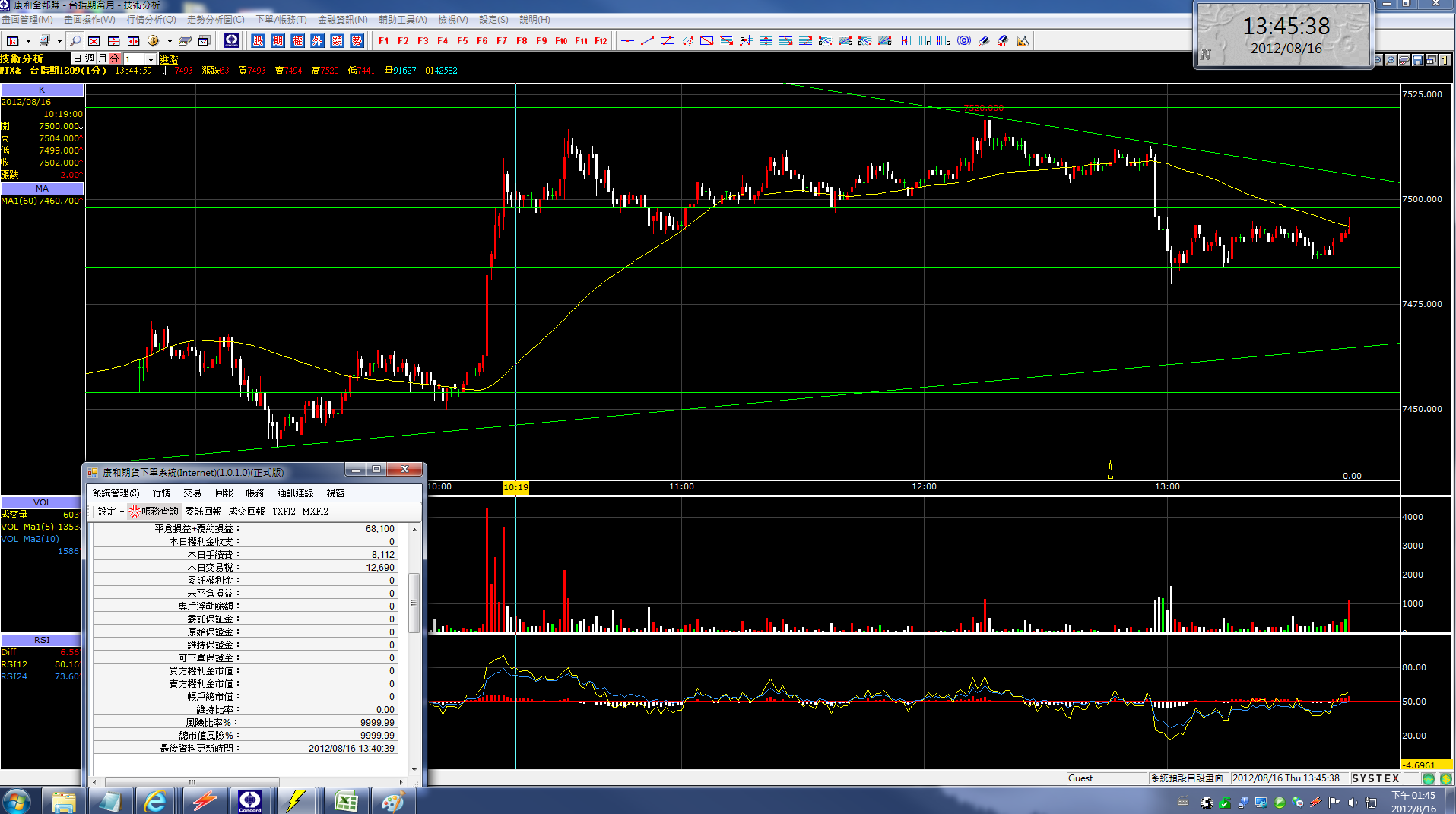Click the 委託回報 button
The height and width of the screenshot is (814, 1456).
[x=204, y=512]
